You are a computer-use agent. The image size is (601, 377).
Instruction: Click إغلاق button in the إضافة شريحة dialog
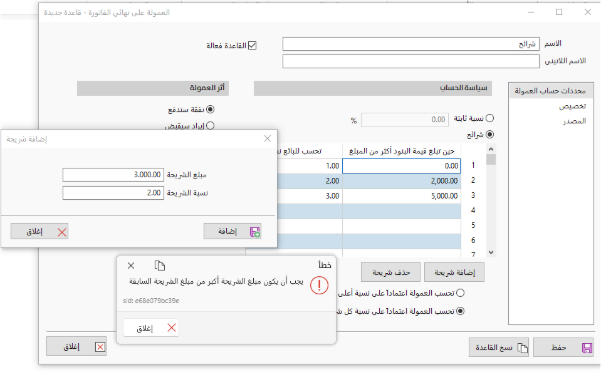tap(39, 231)
